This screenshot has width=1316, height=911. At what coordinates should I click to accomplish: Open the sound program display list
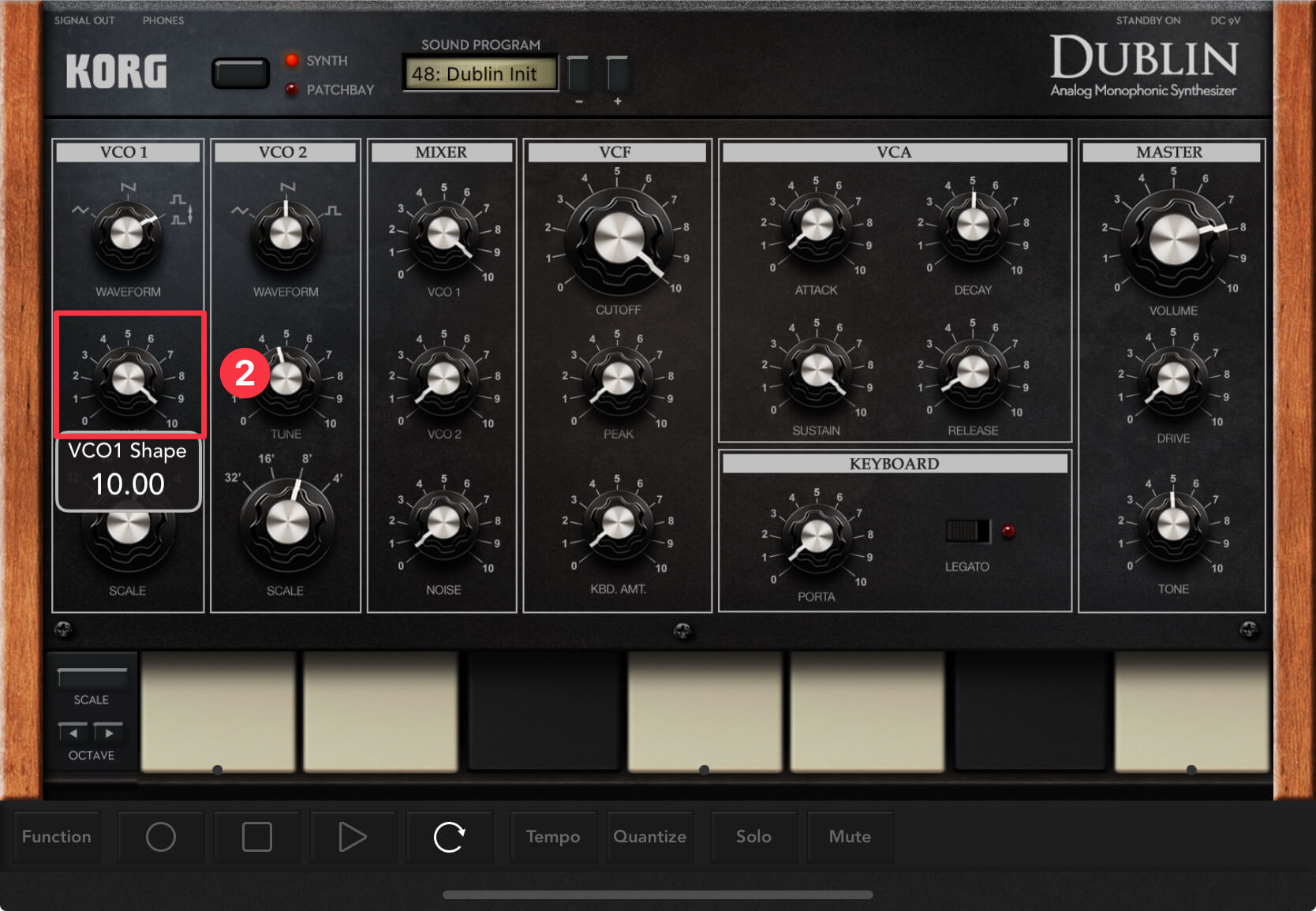pos(480,74)
